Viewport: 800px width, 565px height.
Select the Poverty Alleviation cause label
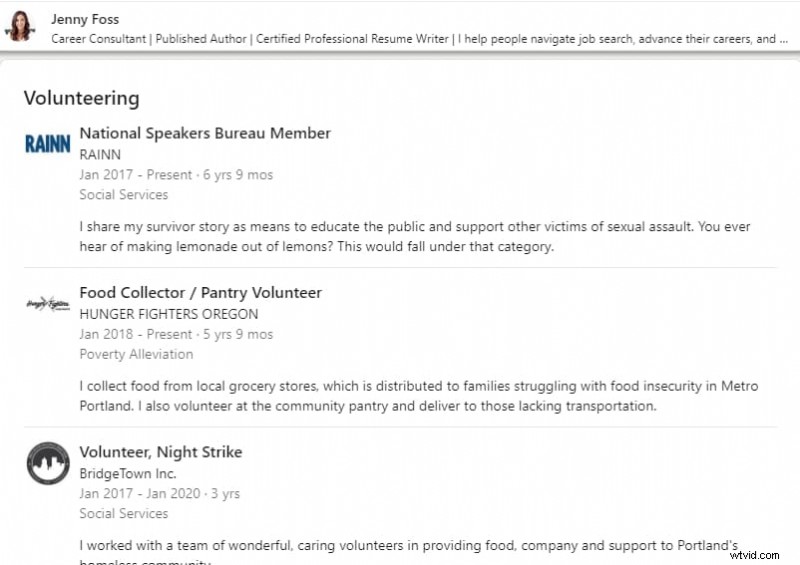(136, 354)
